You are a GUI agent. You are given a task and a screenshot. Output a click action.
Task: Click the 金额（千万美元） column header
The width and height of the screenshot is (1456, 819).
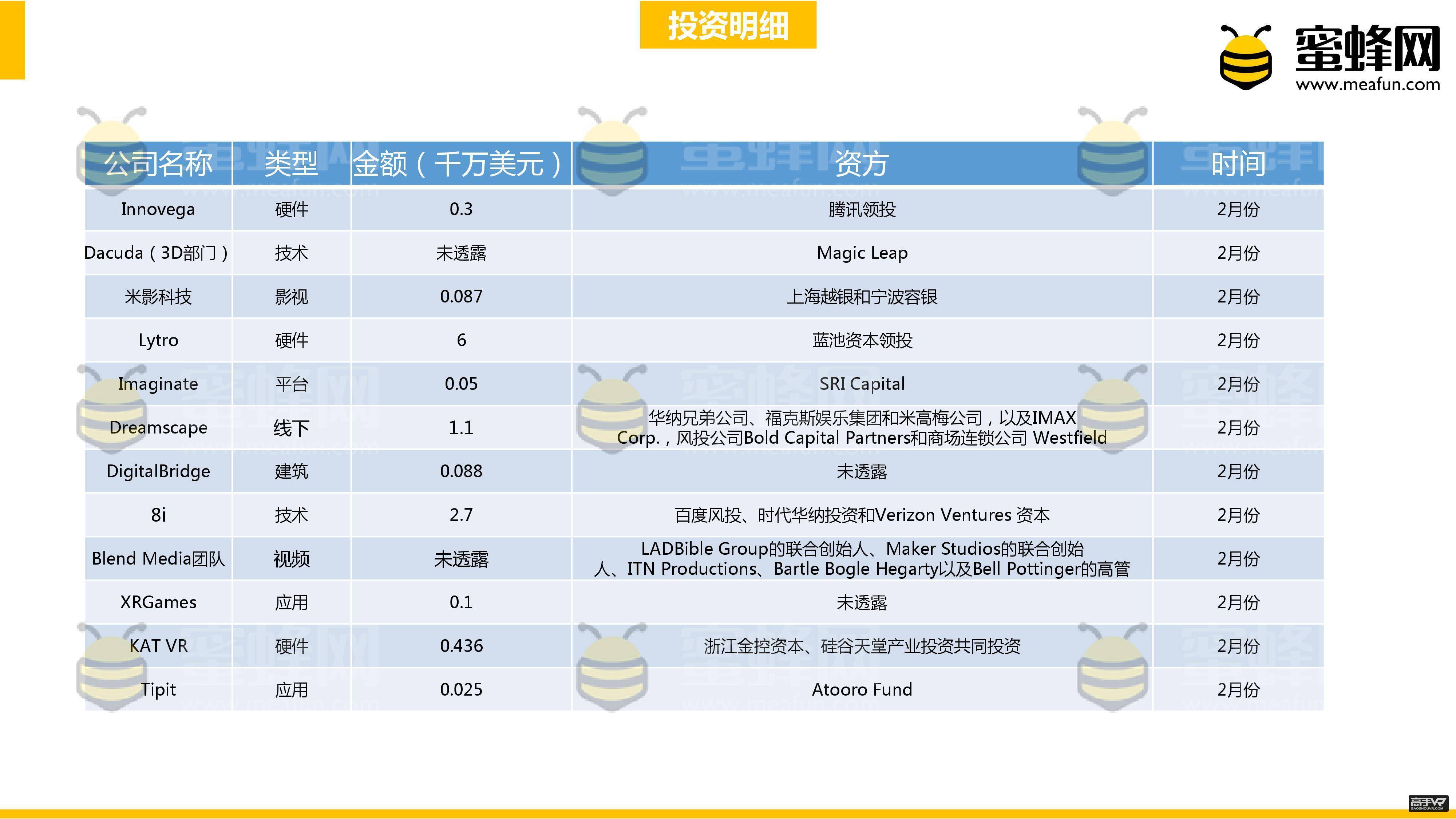(461, 163)
